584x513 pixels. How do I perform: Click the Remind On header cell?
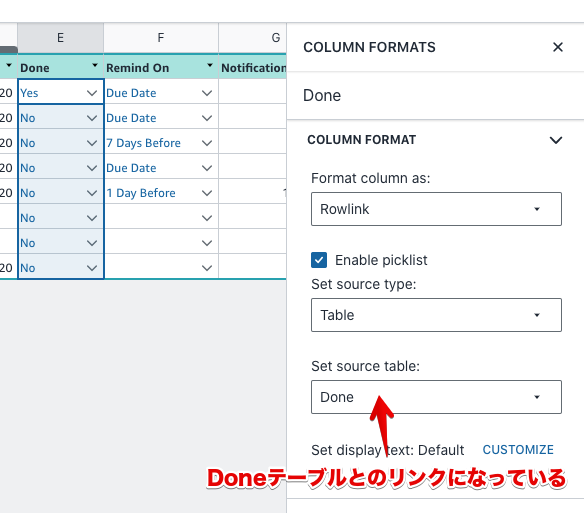click(161, 67)
